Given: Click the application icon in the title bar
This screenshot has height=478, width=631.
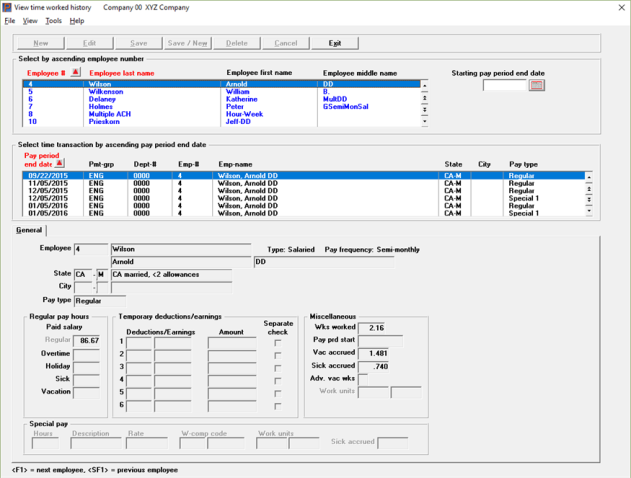Looking at the screenshot, I should [8, 6].
